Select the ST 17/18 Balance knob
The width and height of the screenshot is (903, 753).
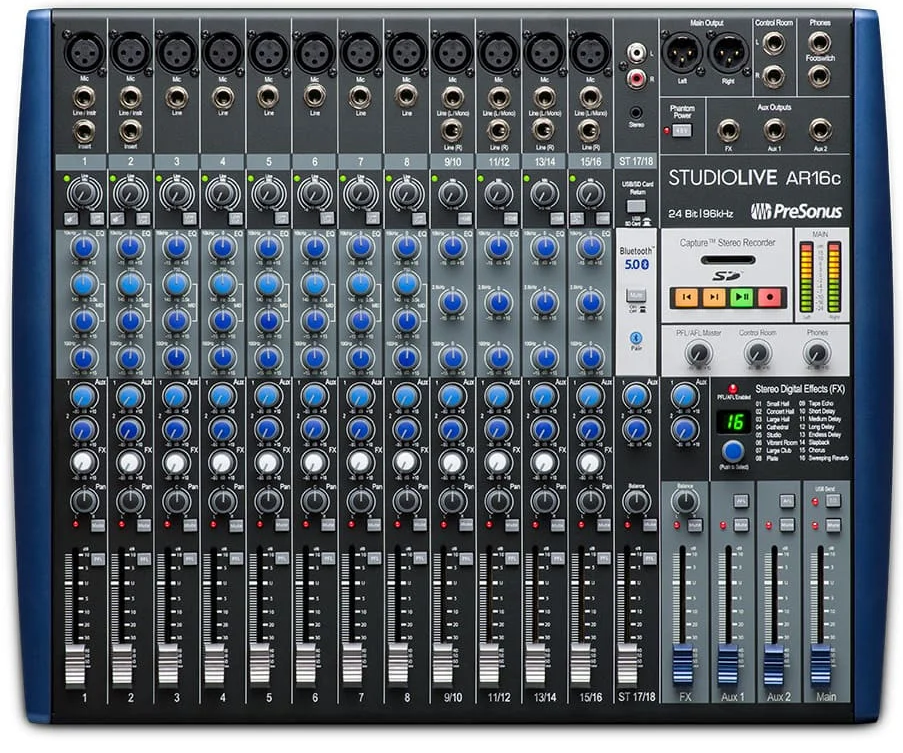636,501
